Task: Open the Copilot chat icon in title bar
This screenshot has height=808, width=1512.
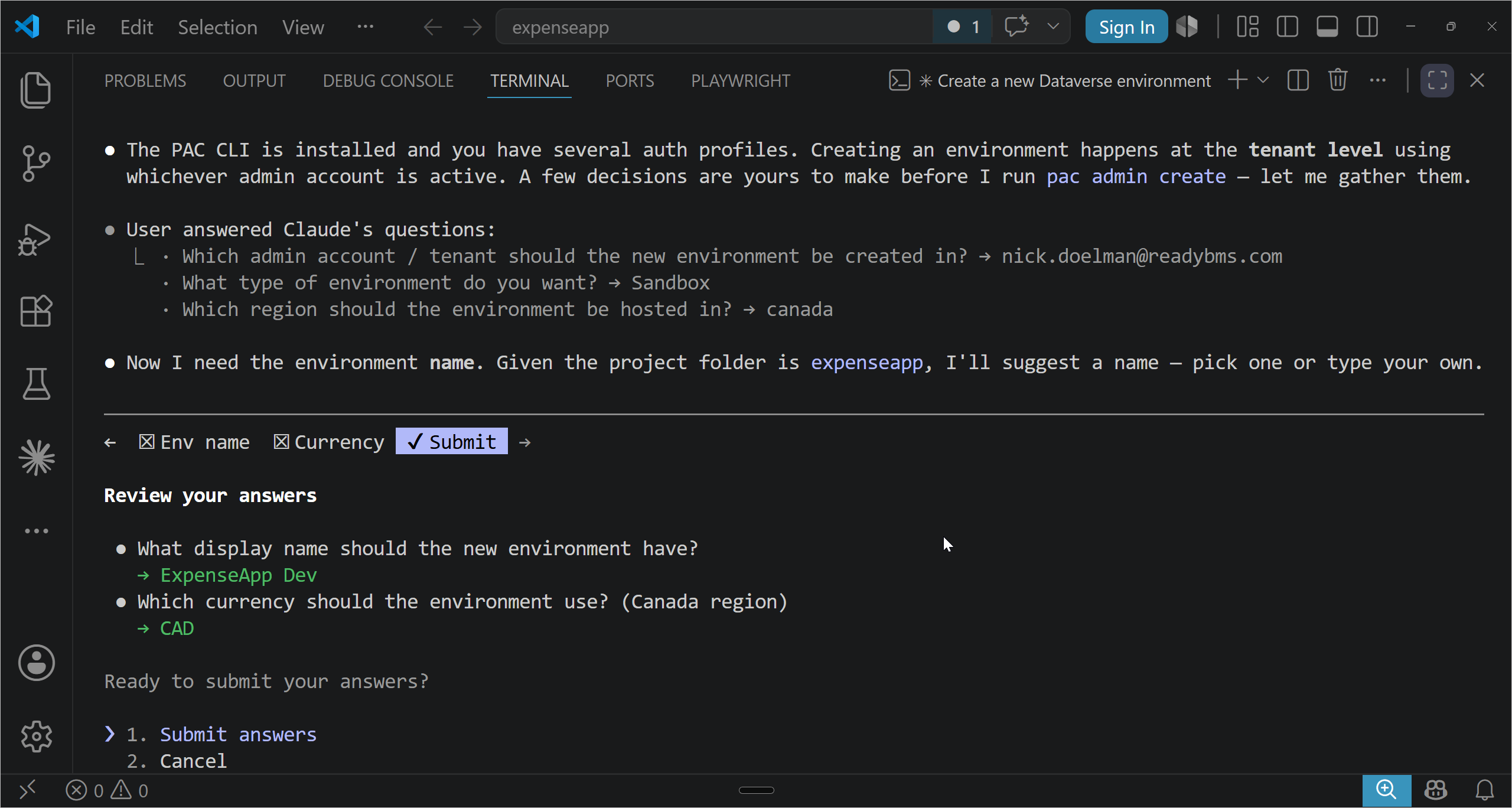Action: tap(1016, 27)
